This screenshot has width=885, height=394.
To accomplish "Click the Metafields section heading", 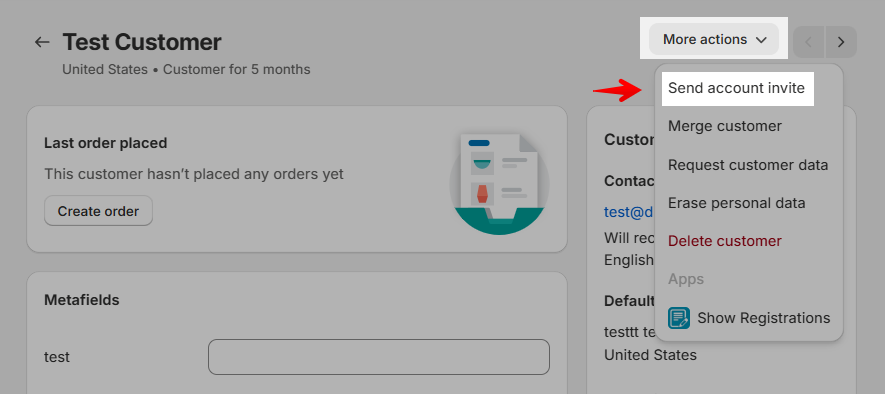I will (x=81, y=300).
